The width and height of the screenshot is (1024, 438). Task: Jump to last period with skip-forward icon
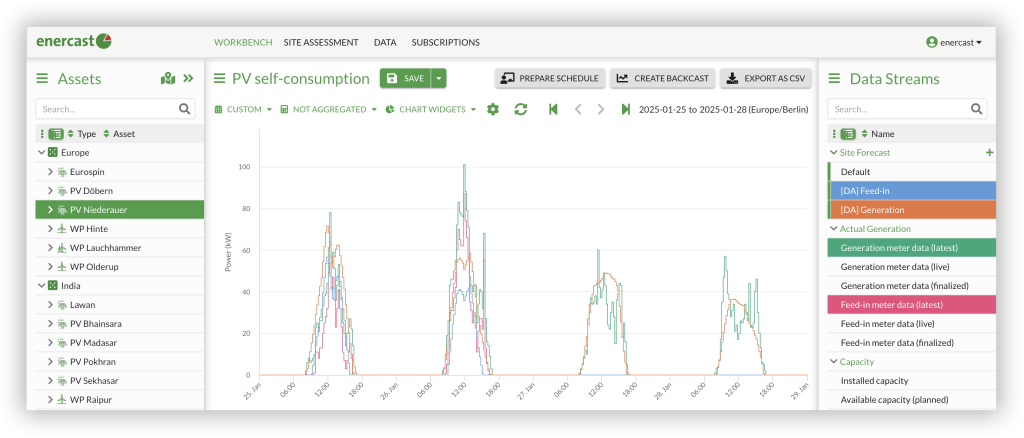626,109
